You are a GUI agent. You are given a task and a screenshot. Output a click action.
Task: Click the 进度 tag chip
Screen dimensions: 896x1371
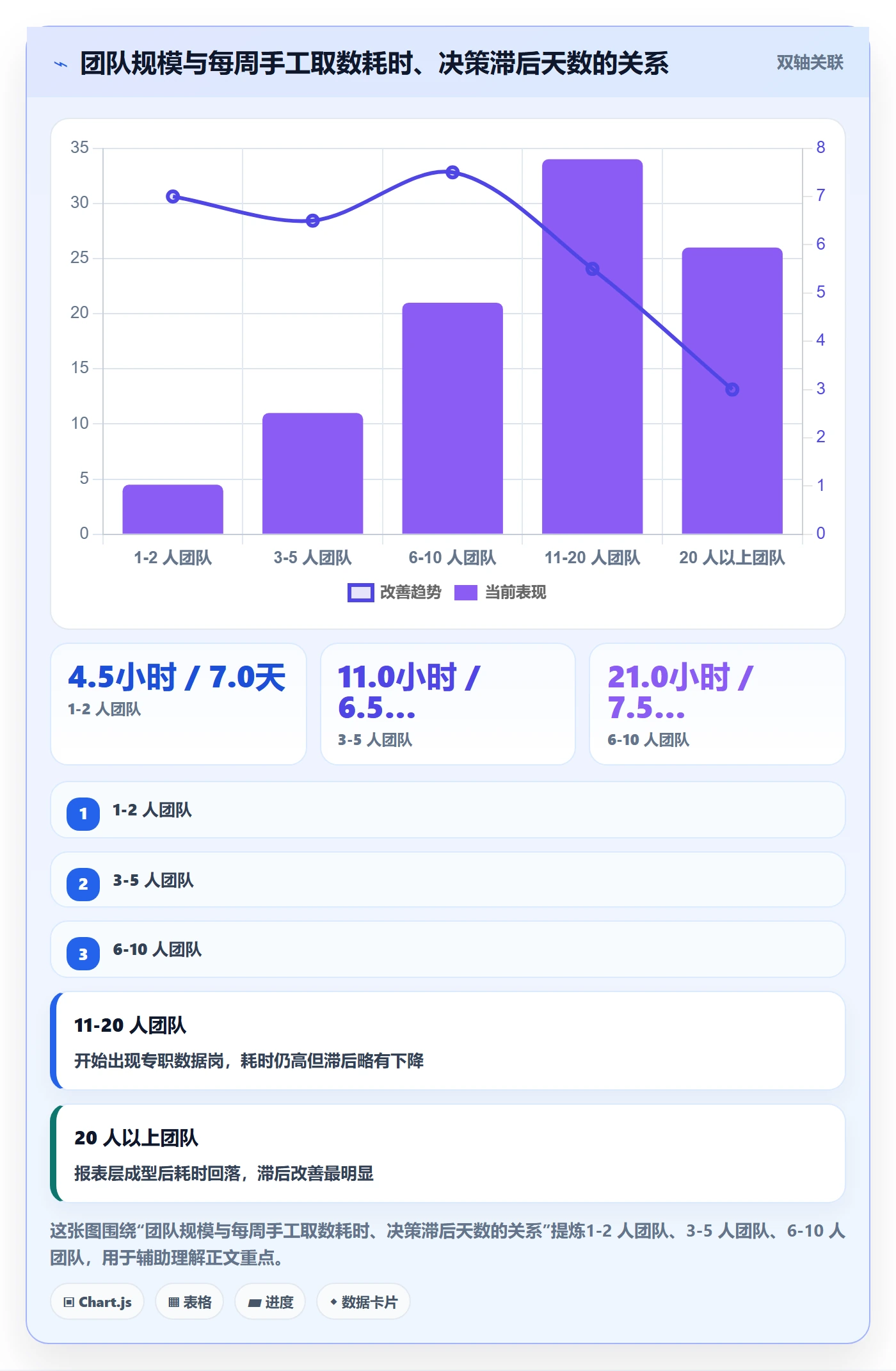270,1302
